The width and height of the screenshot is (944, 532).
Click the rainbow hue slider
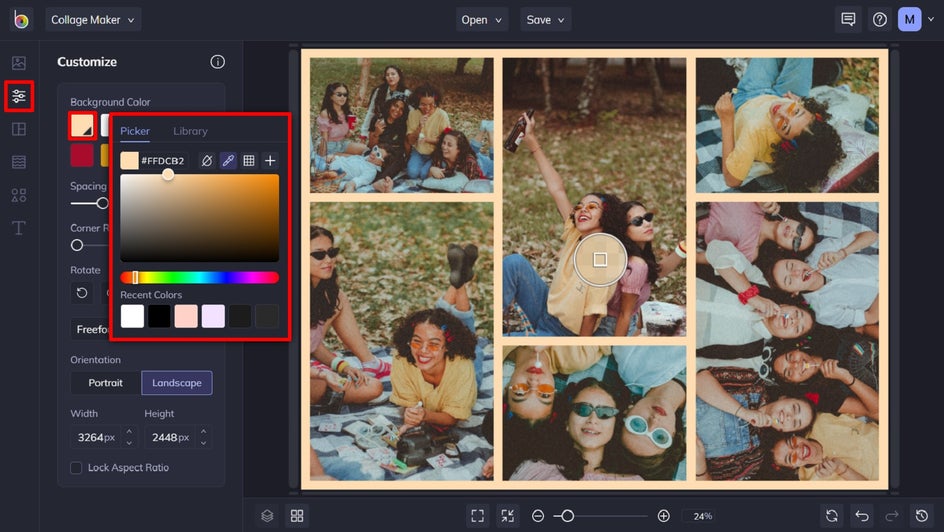[x=199, y=277]
